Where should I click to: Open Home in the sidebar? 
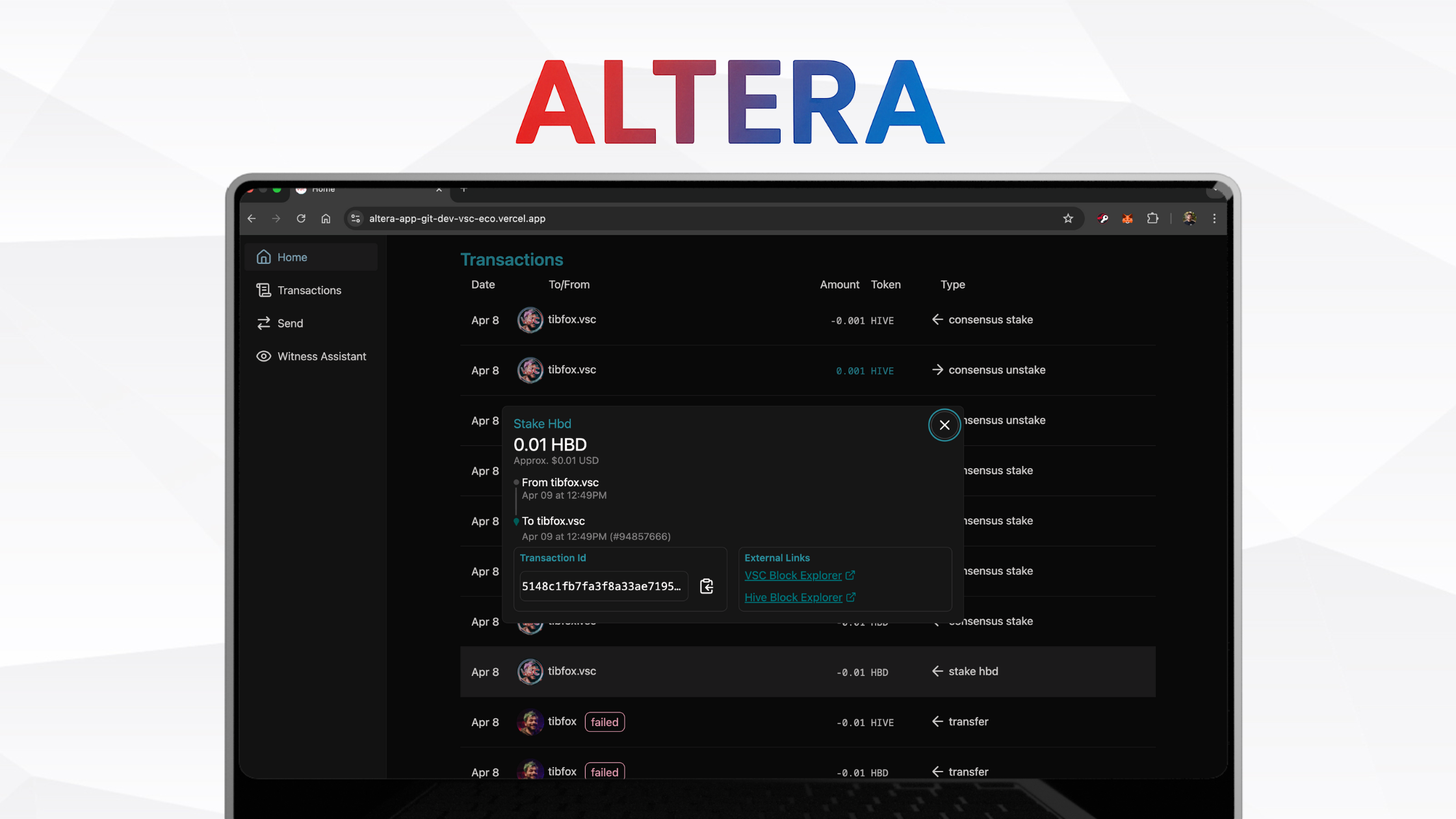[311, 257]
